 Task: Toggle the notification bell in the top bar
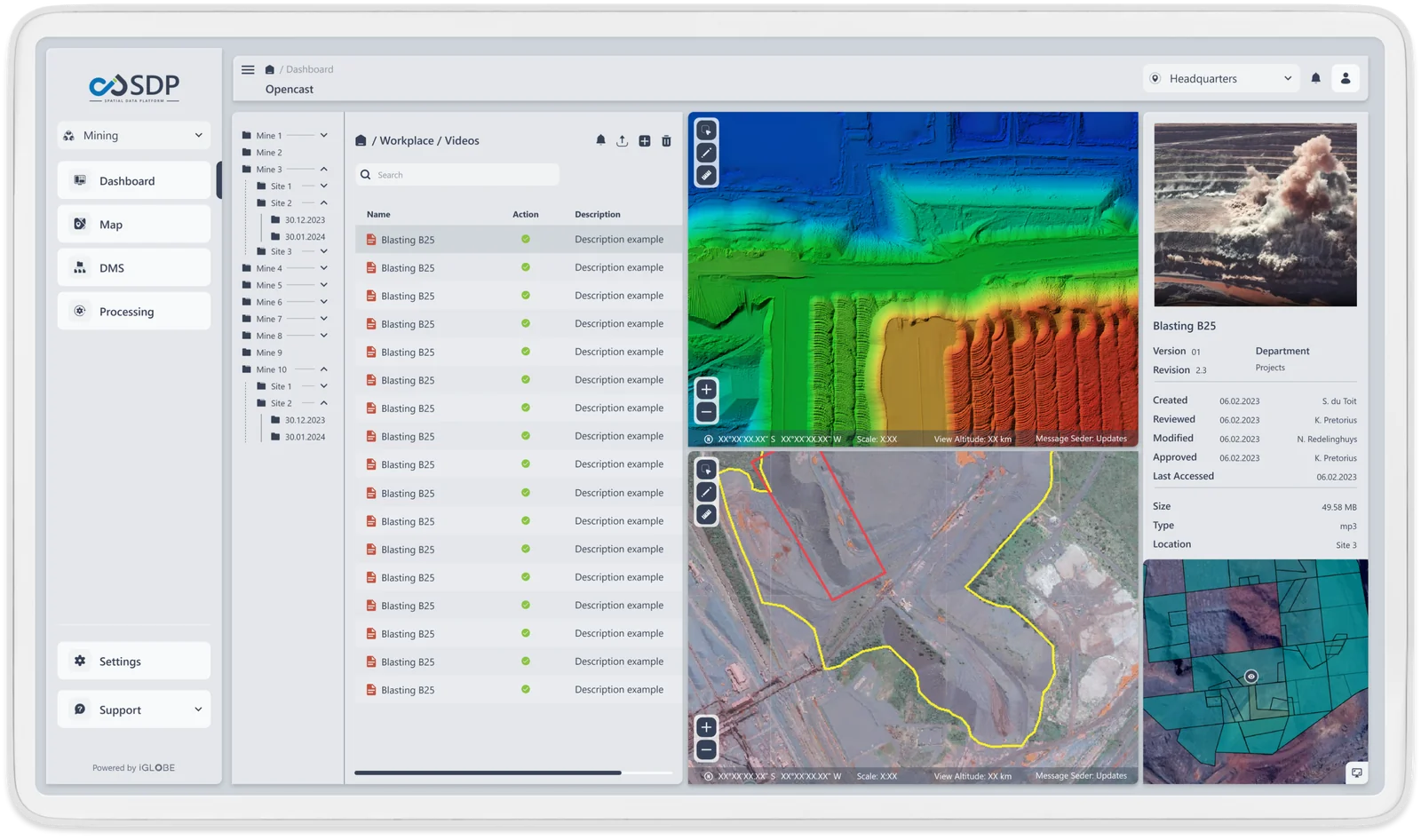pos(1316,78)
